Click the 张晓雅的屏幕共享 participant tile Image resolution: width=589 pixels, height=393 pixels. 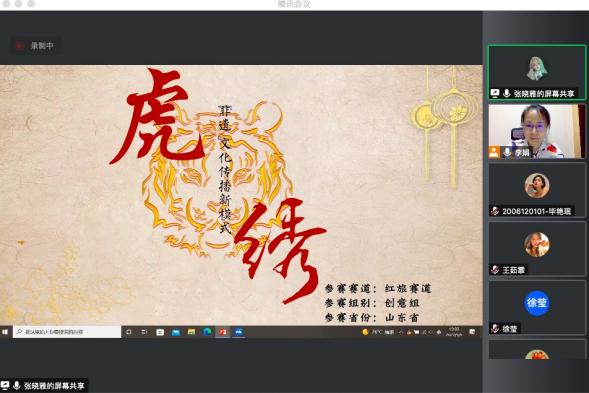[537, 73]
